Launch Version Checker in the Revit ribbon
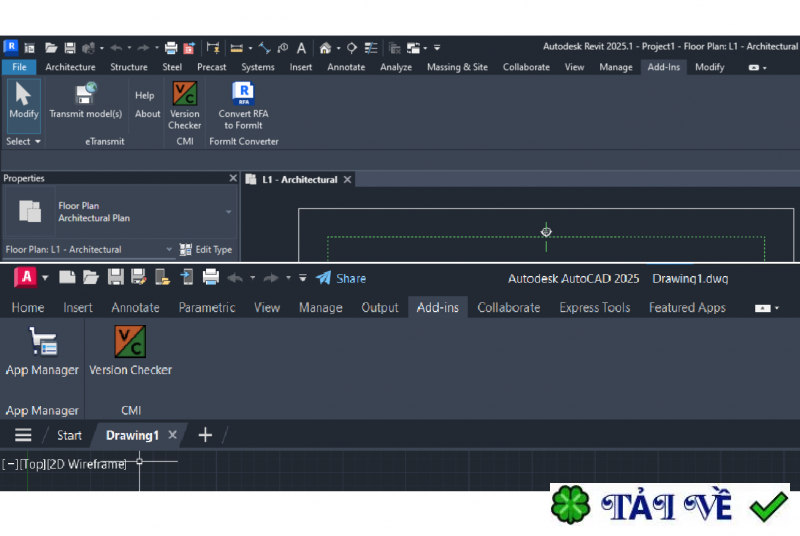Image resolution: width=800 pixels, height=536 pixels. click(185, 106)
